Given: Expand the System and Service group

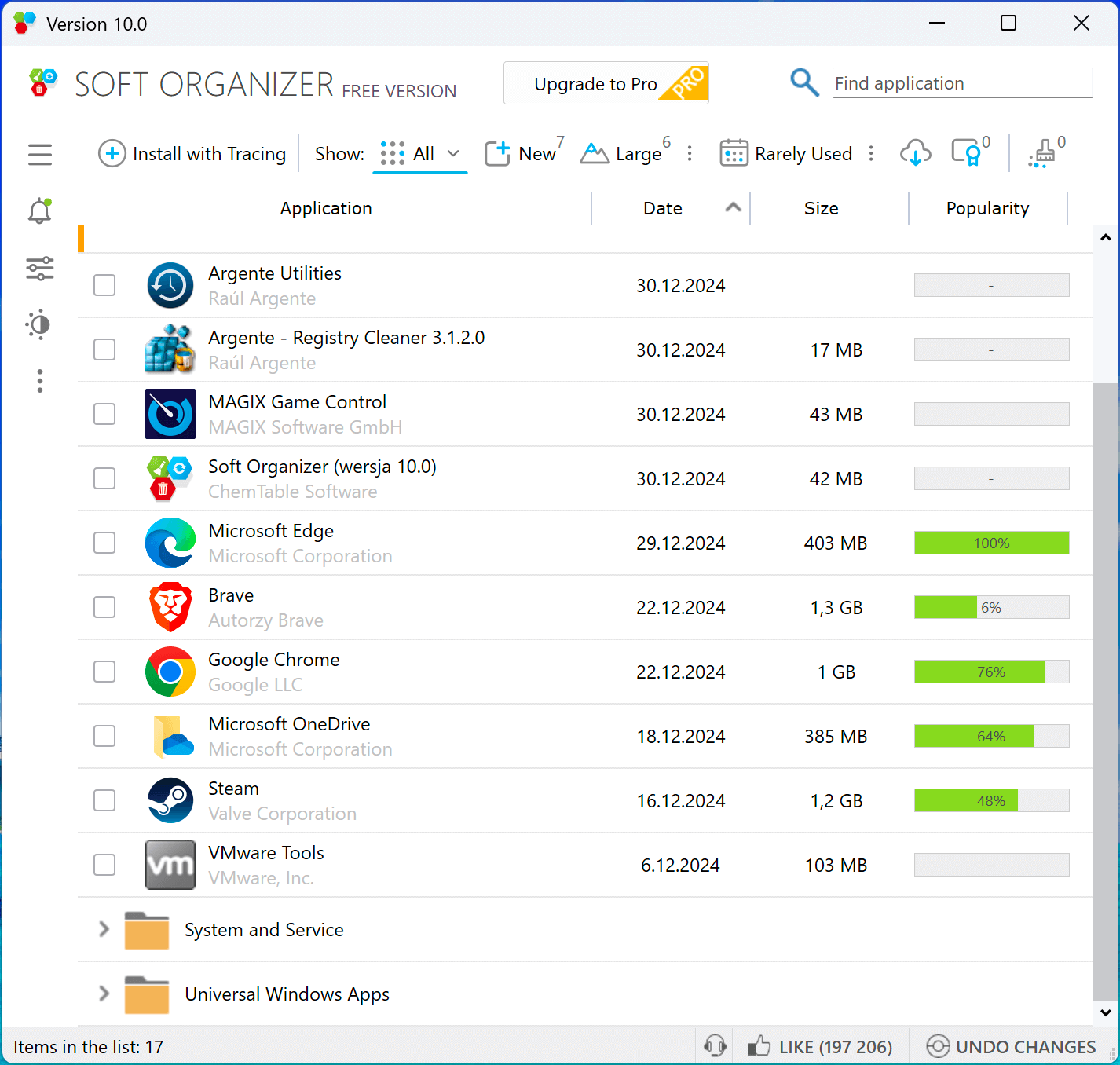Looking at the screenshot, I should coord(104,929).
